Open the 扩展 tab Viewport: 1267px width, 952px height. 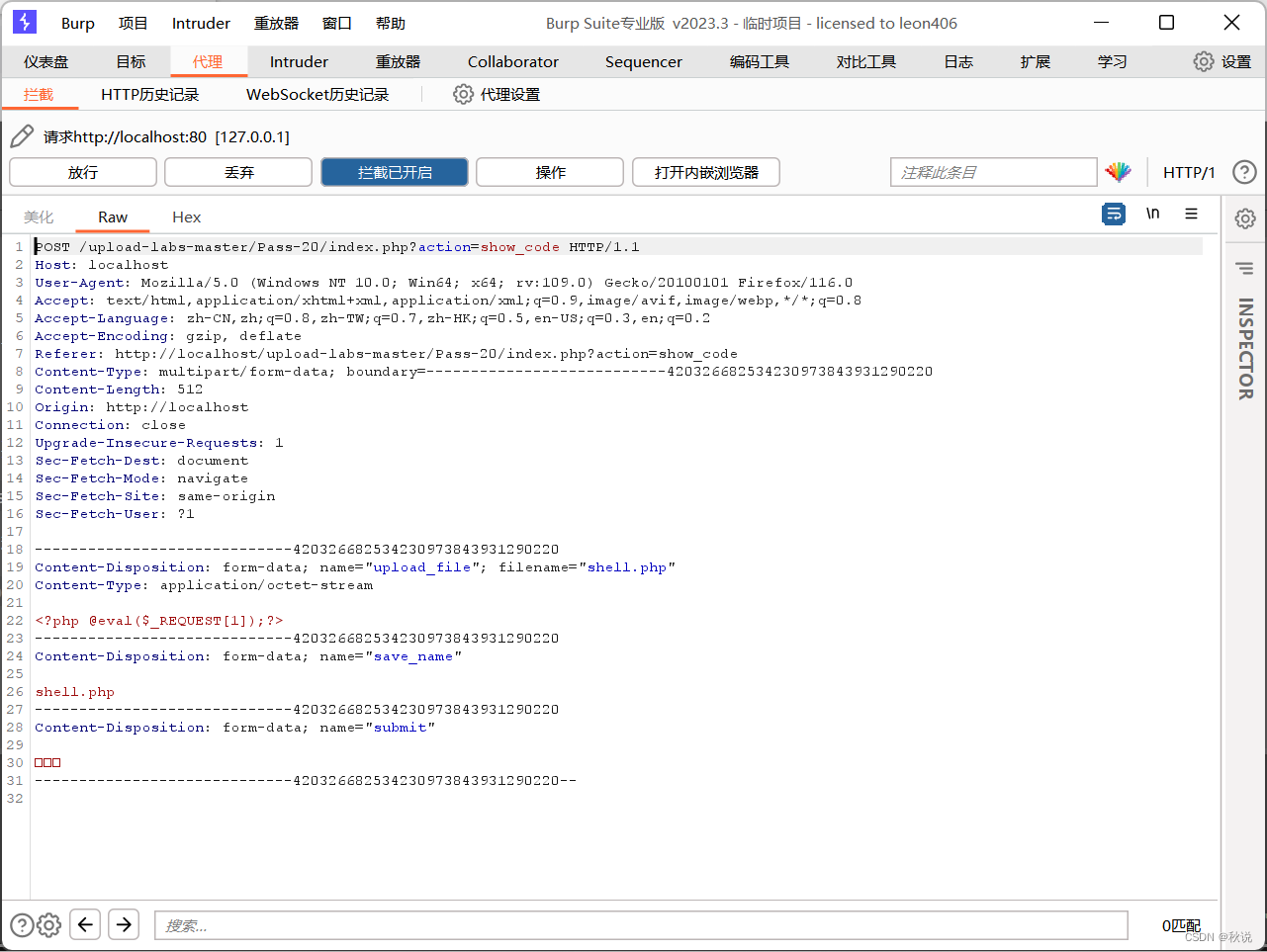click(1036, 61)
